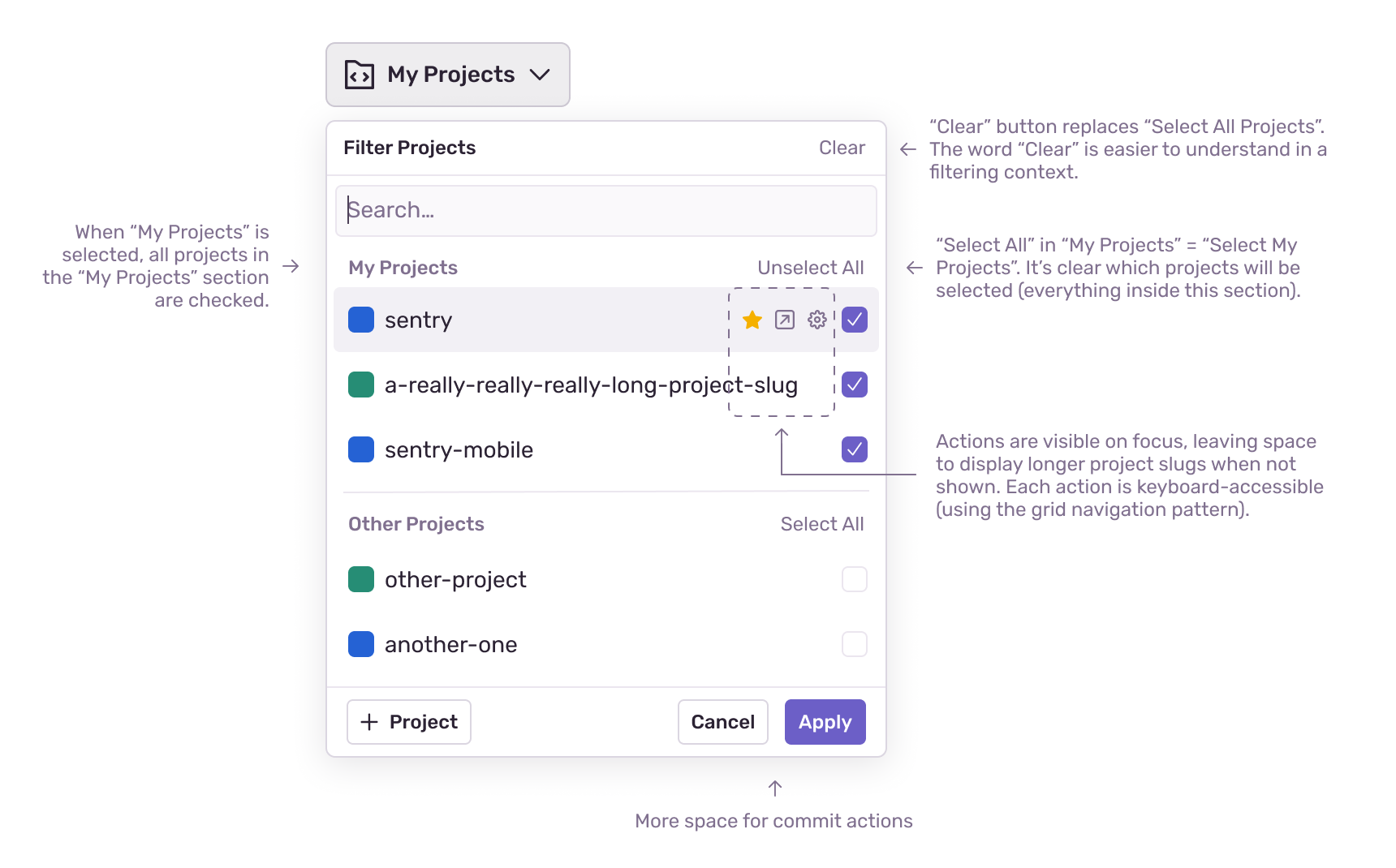Click the chevron on the My Projects button
Viewport: 1396px width, 868px height.
(541, 74)
